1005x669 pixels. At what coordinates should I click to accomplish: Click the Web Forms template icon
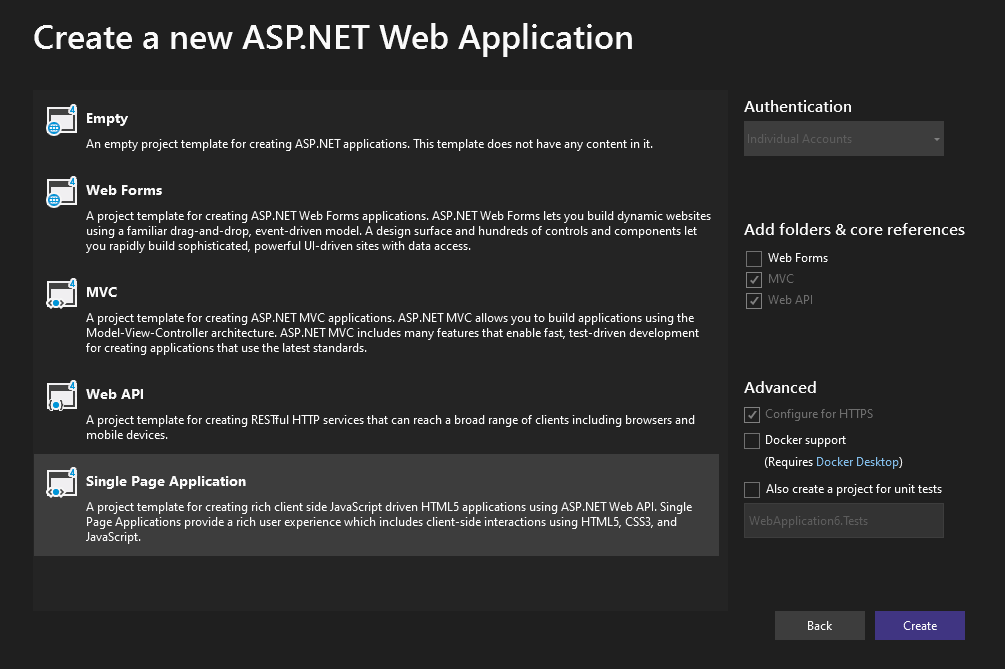pyautogui.click(x=62, y=192)
